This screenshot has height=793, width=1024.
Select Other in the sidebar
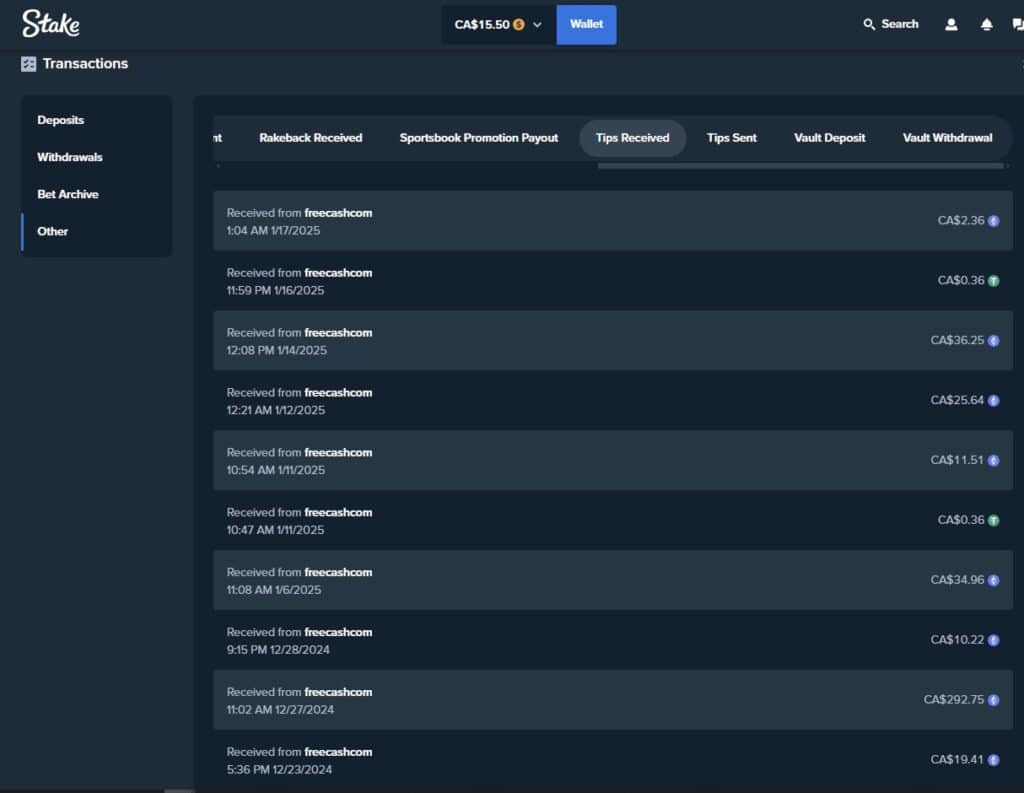[52, 231]
